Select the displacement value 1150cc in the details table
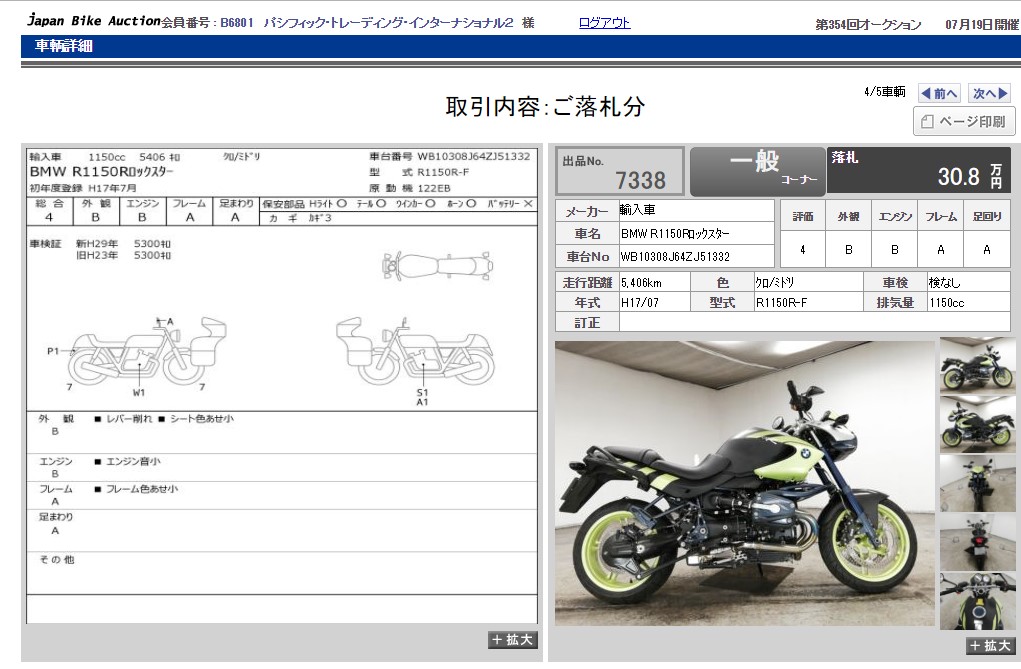Image resolution: width=1021 pixels, height=669 pixels. pyautogui.click(x=947, y=303)
